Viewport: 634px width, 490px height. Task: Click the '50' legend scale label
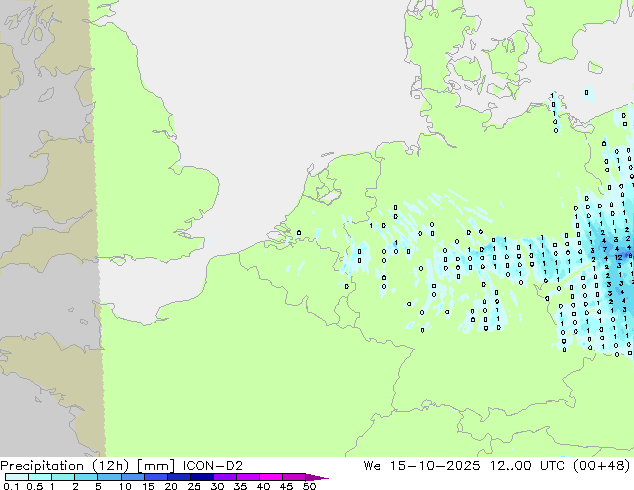pos(310,486)
